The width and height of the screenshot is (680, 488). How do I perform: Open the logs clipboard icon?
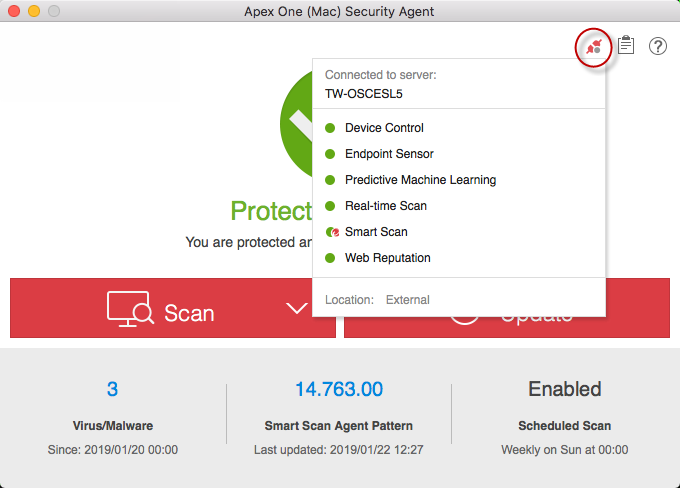pyautogui.click(x=626, y=46)
